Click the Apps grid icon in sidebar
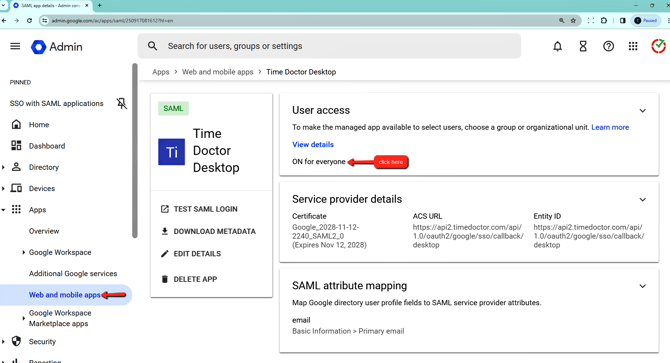670x363 pixels. [x=16, y=209]
